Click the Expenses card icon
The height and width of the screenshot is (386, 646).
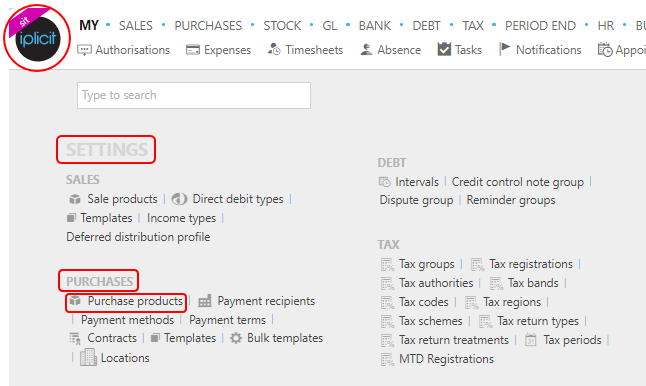tap(192, 50)
